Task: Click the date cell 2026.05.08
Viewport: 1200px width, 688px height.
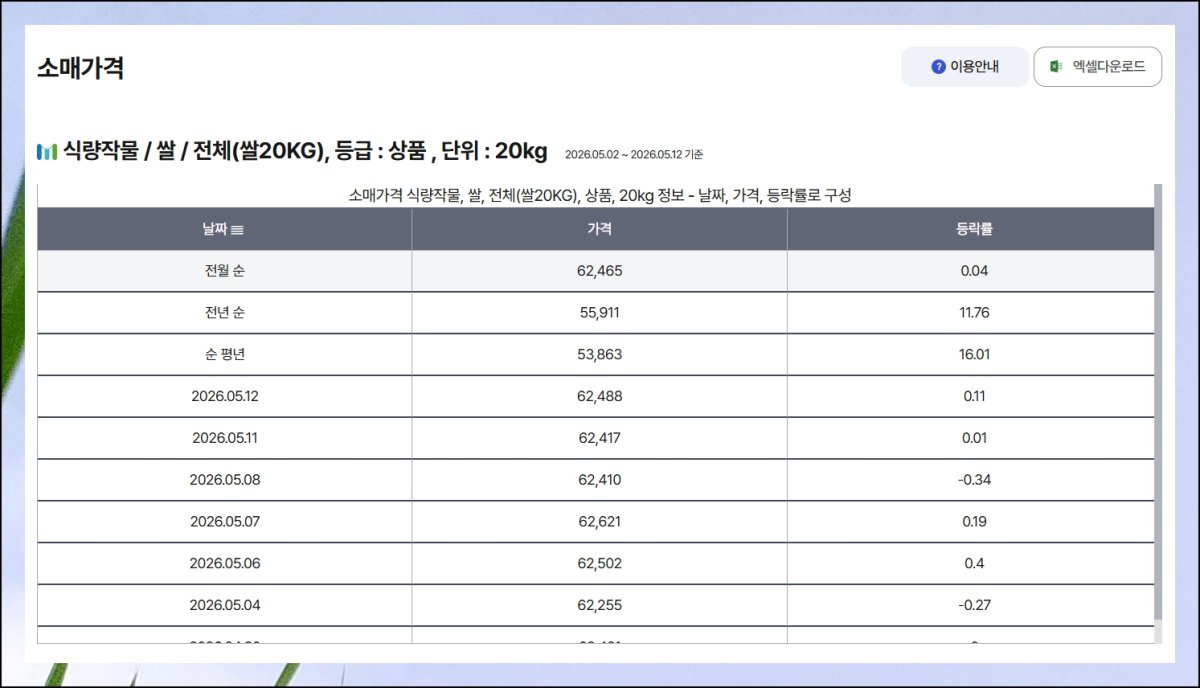Action: point(224,480)
